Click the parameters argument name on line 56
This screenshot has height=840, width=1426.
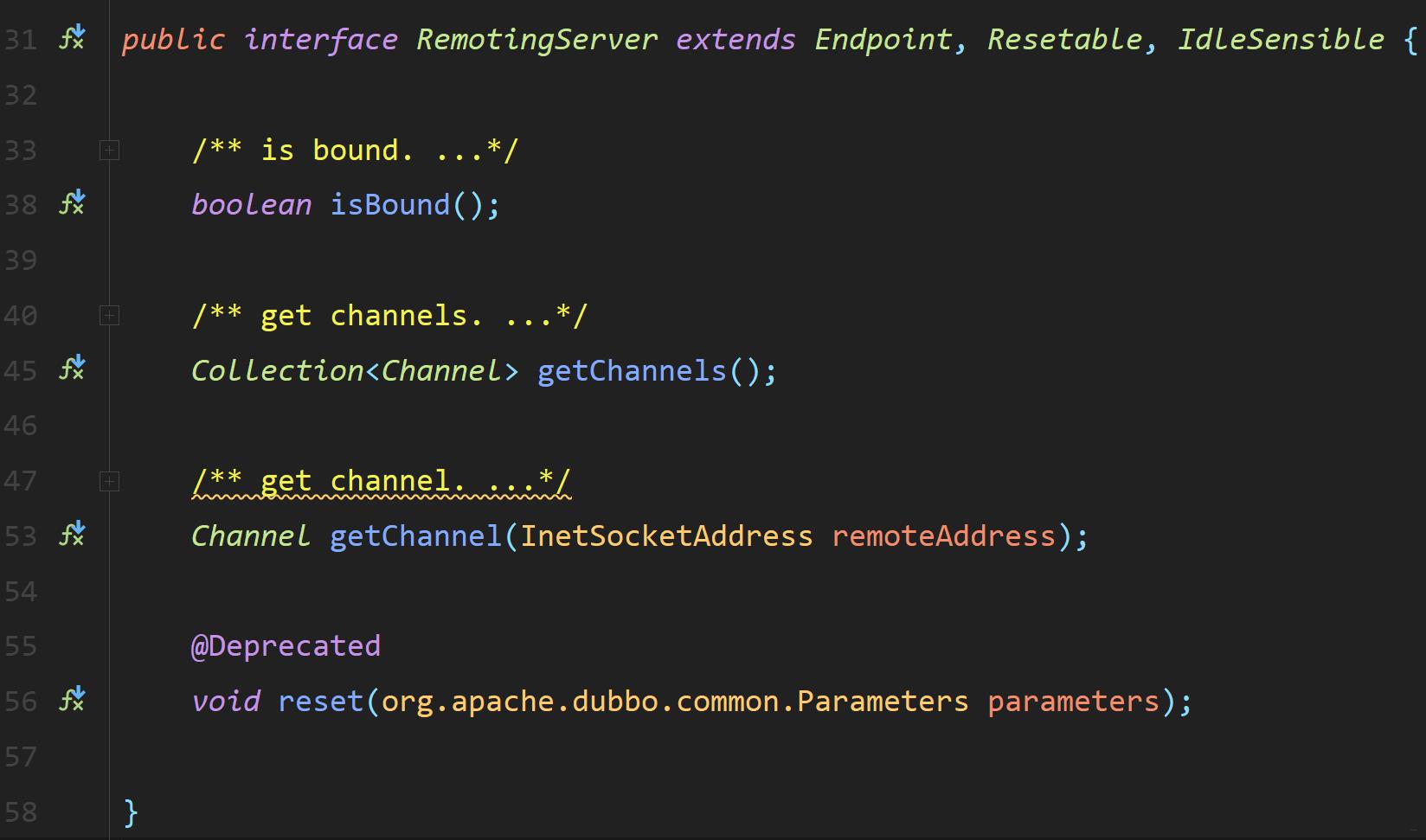tap(1073, 702)
